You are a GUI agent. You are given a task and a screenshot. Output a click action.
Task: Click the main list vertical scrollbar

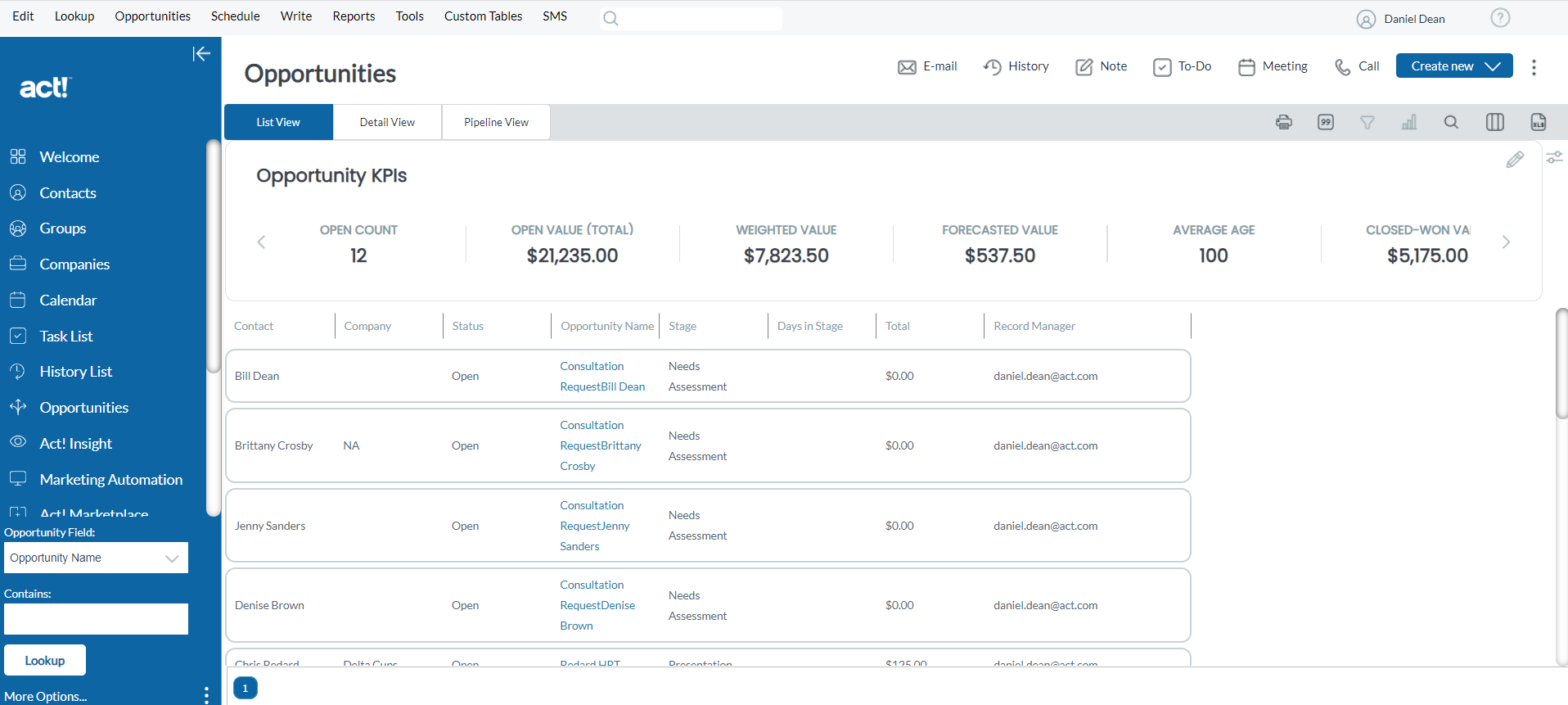click(x=1561, y=364)
